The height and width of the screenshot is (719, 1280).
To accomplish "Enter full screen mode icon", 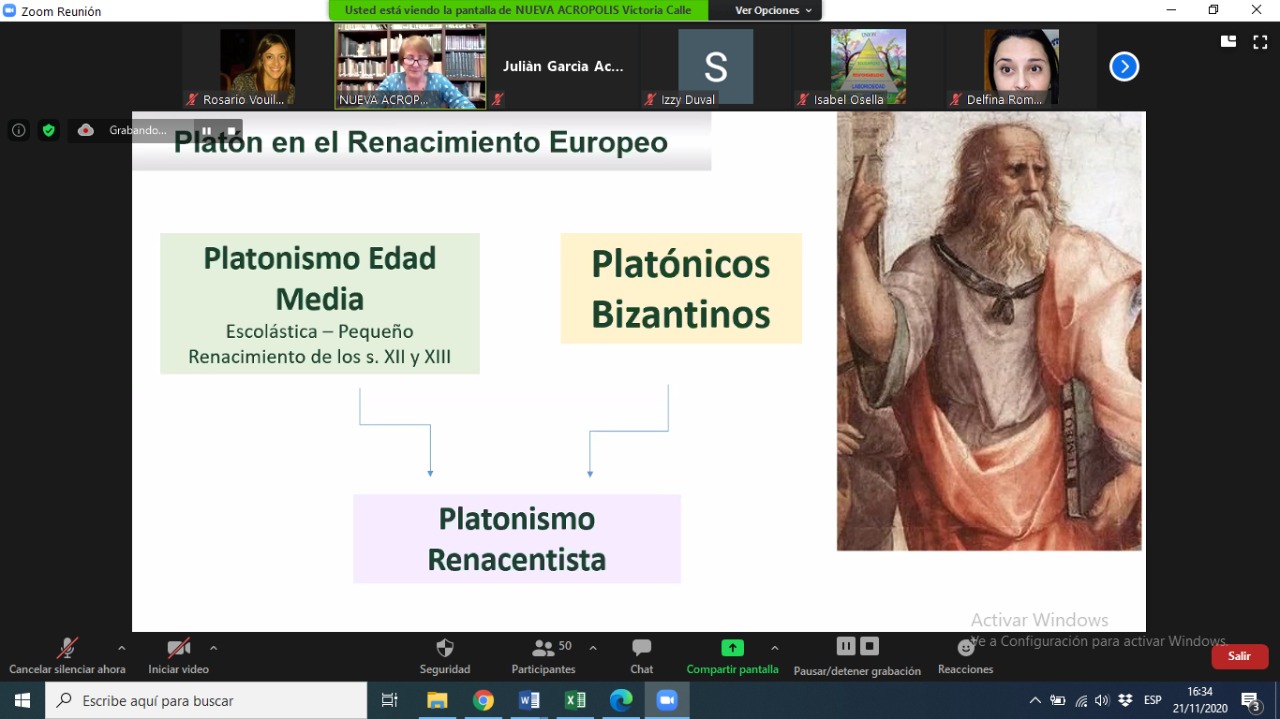I will click(x=1260, y=42).
